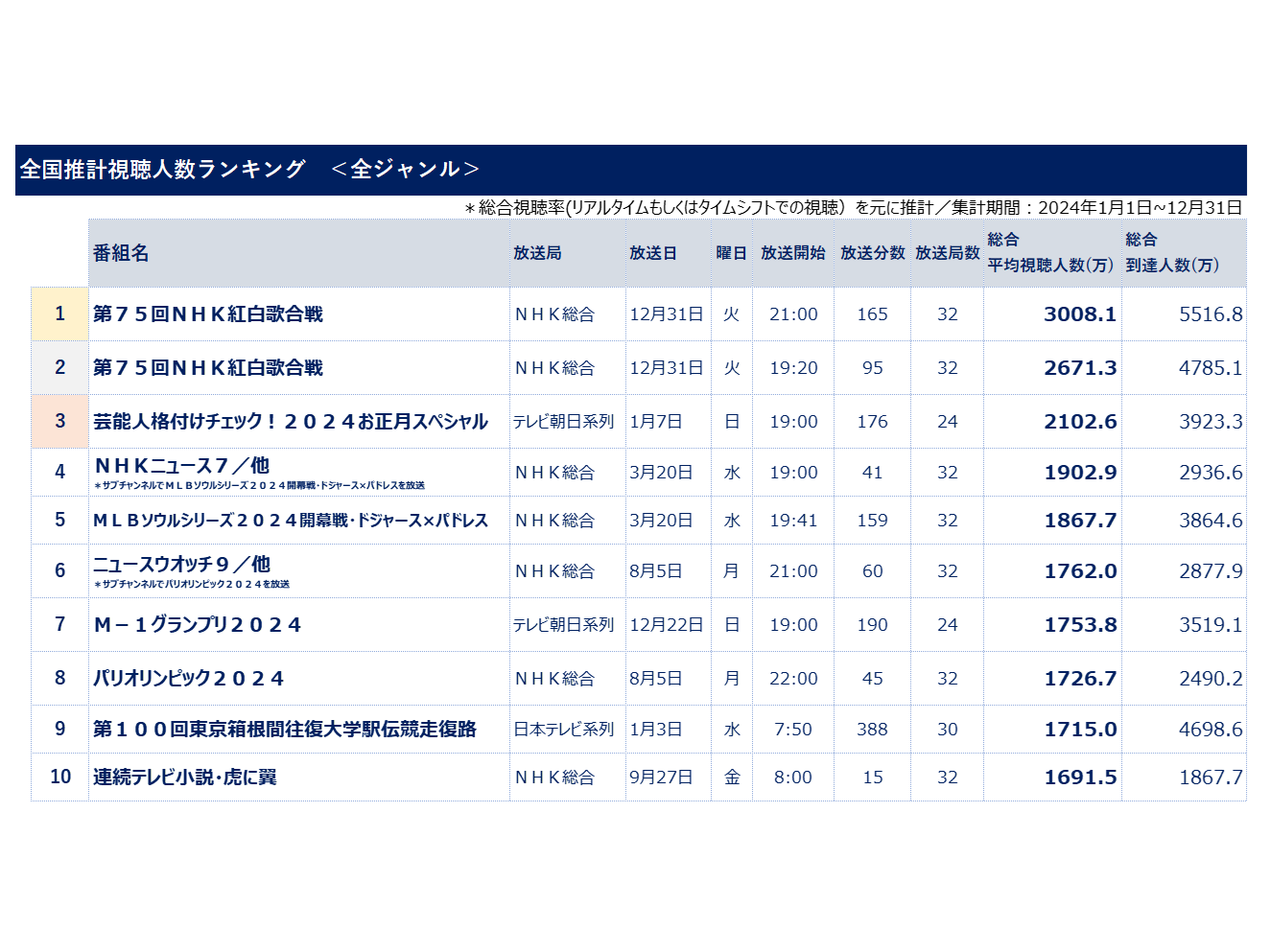Click program title パリオリンピック２０２４
The width and height of the screenshot is (1270, 952).
click(189, 679)
